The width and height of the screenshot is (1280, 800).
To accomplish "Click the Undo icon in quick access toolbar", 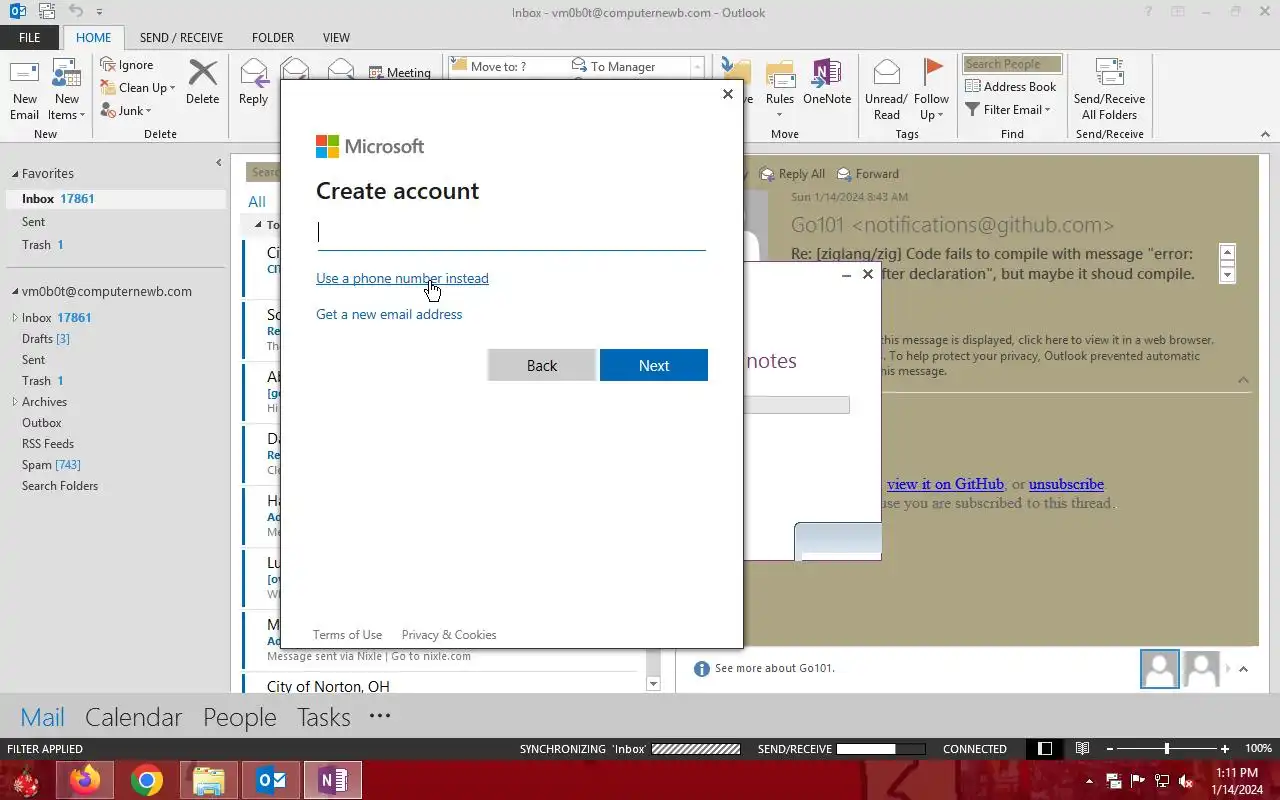I will point(77,12).
